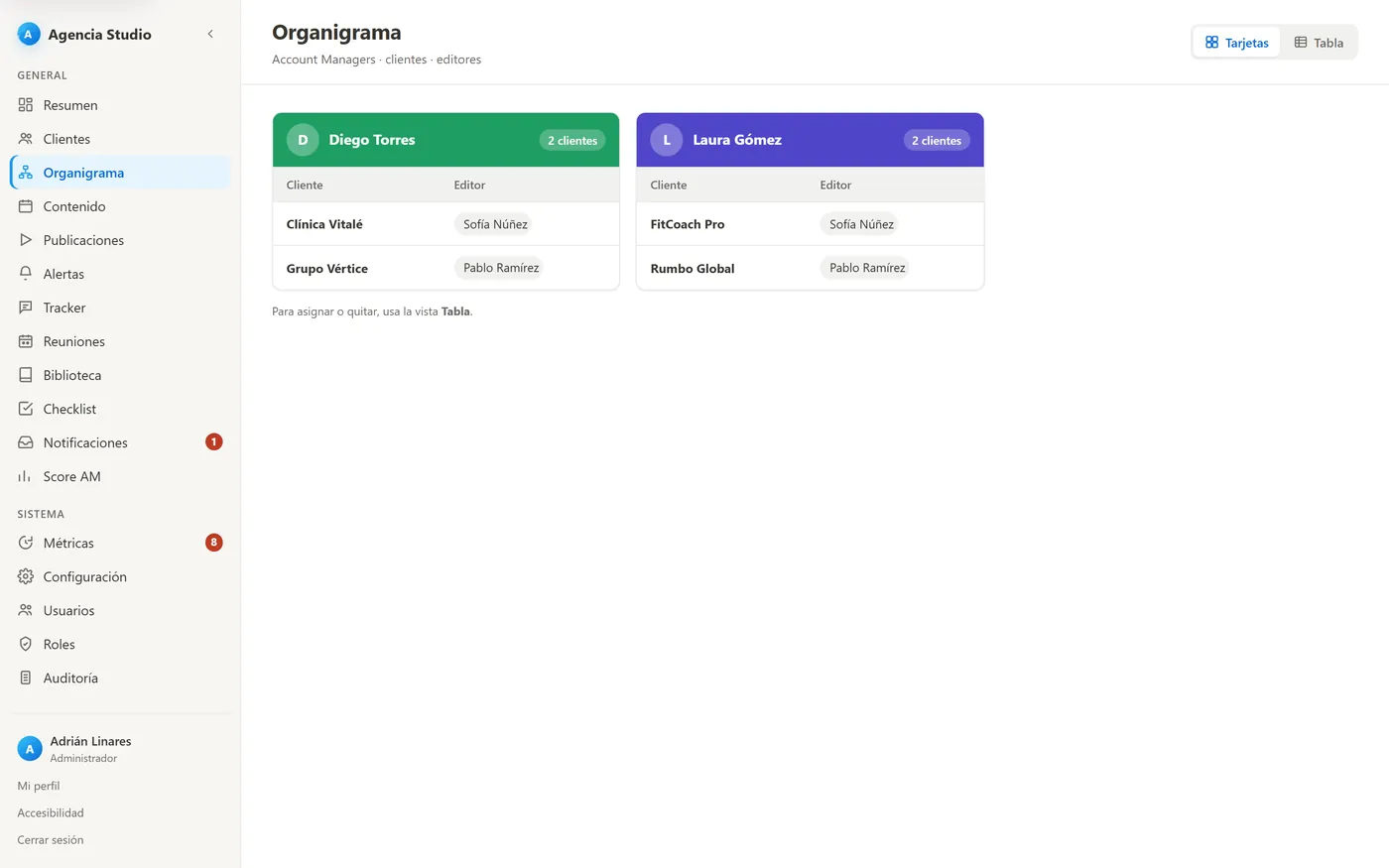Click the 2 clientes badge on Laura Gómez
The height and width of the screenshot is (868, 1389).
[937, 140]
